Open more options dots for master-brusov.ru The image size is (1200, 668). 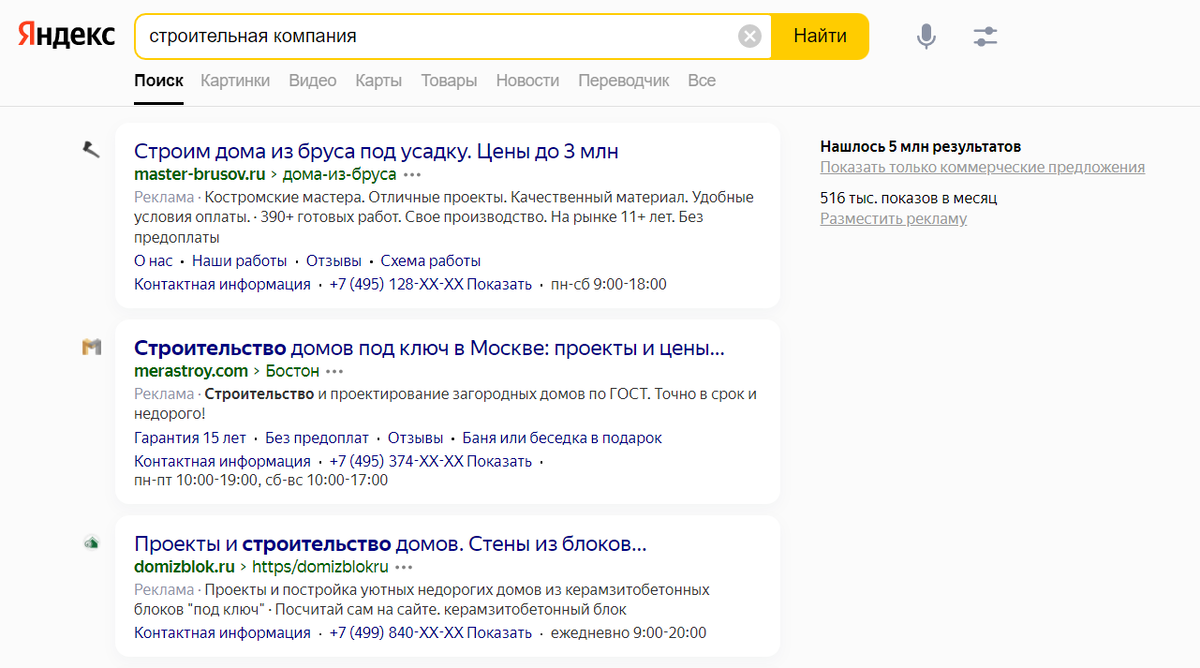point(413,175)
